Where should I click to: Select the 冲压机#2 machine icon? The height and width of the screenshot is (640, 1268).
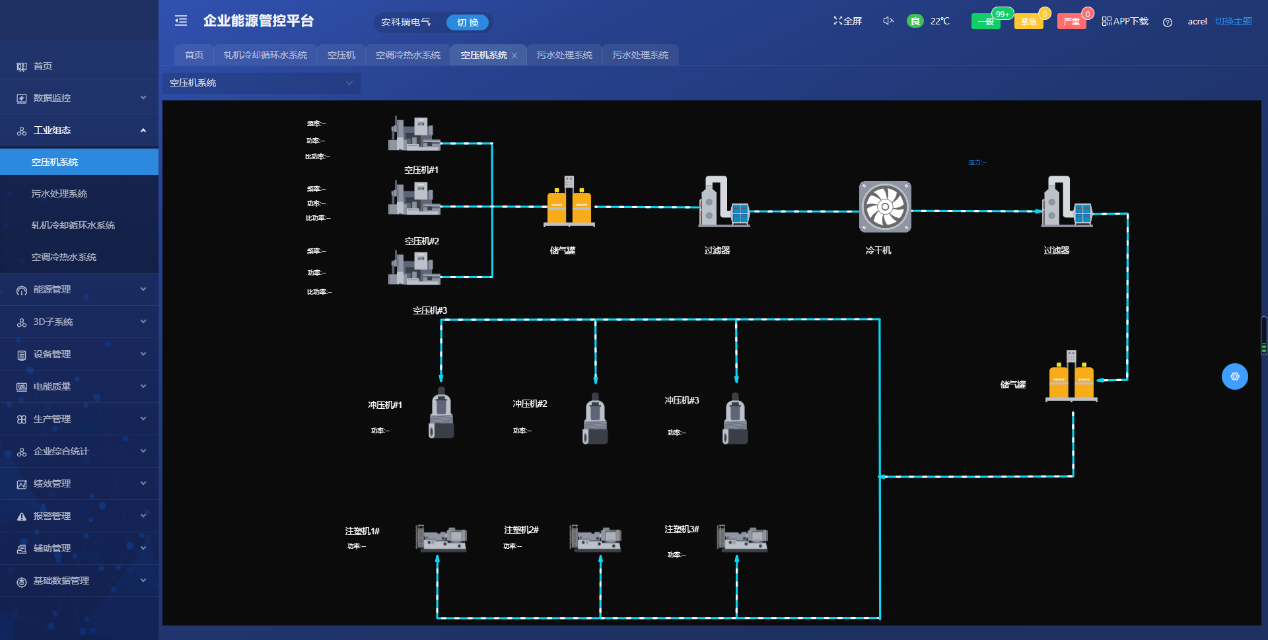(x=595, y=420)
